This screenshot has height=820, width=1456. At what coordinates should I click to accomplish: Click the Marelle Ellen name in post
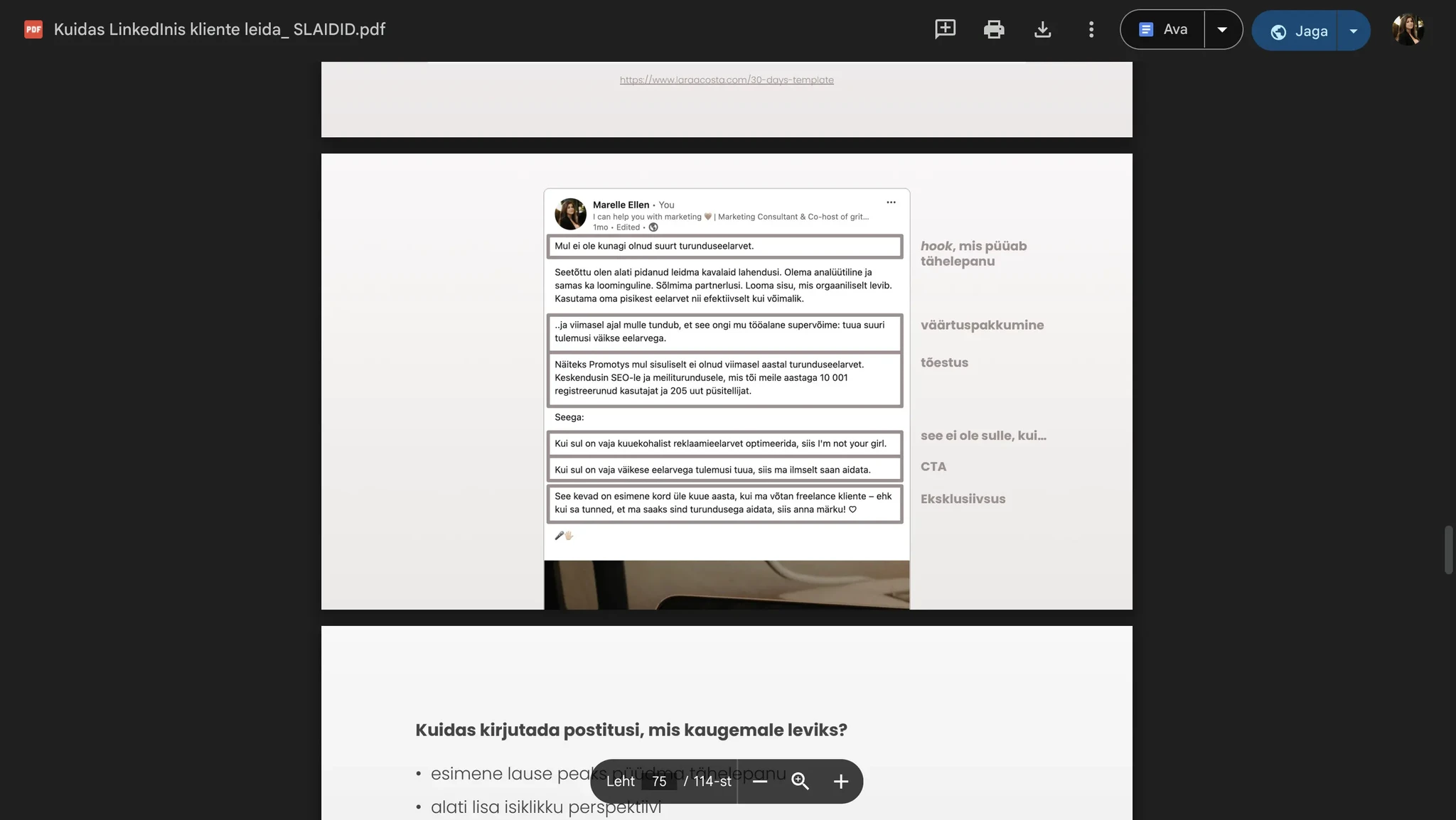coord(621,205)
